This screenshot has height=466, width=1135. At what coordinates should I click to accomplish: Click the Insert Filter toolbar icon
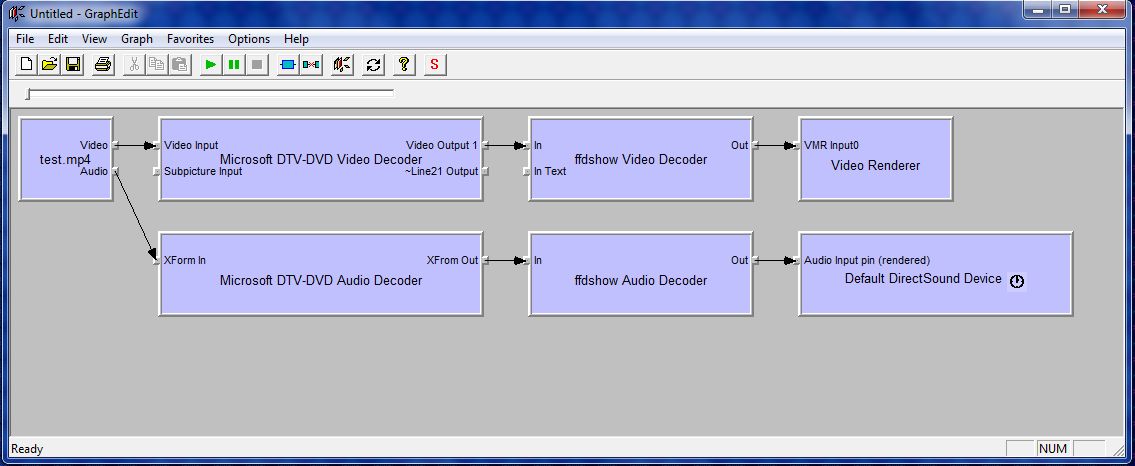pyautogui.click(x=288, y=64)
